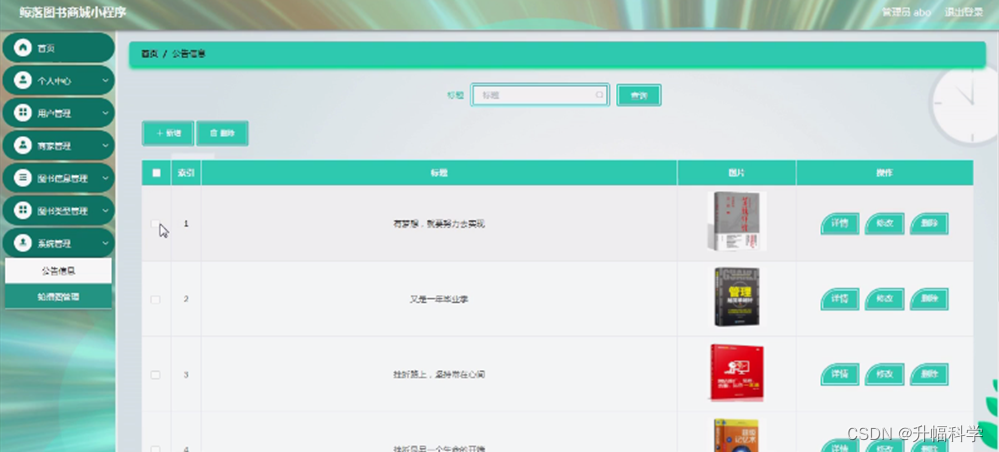Click the orange book cover in row 4
The width and height of the screenshot is (999, 452).
[737, 435]
